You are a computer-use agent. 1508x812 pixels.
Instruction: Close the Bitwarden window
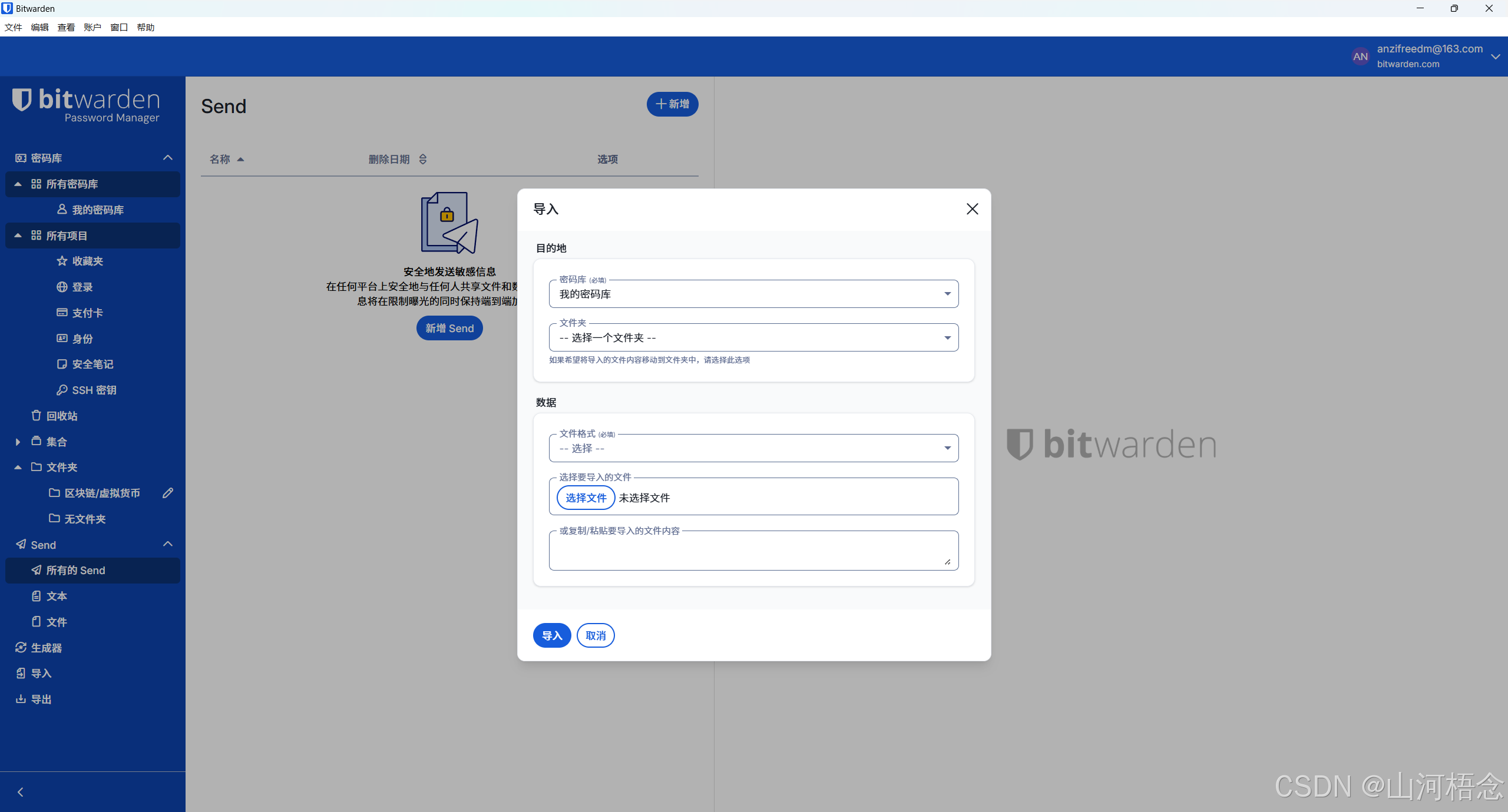pyautogui.click(x=1489, y=8)
